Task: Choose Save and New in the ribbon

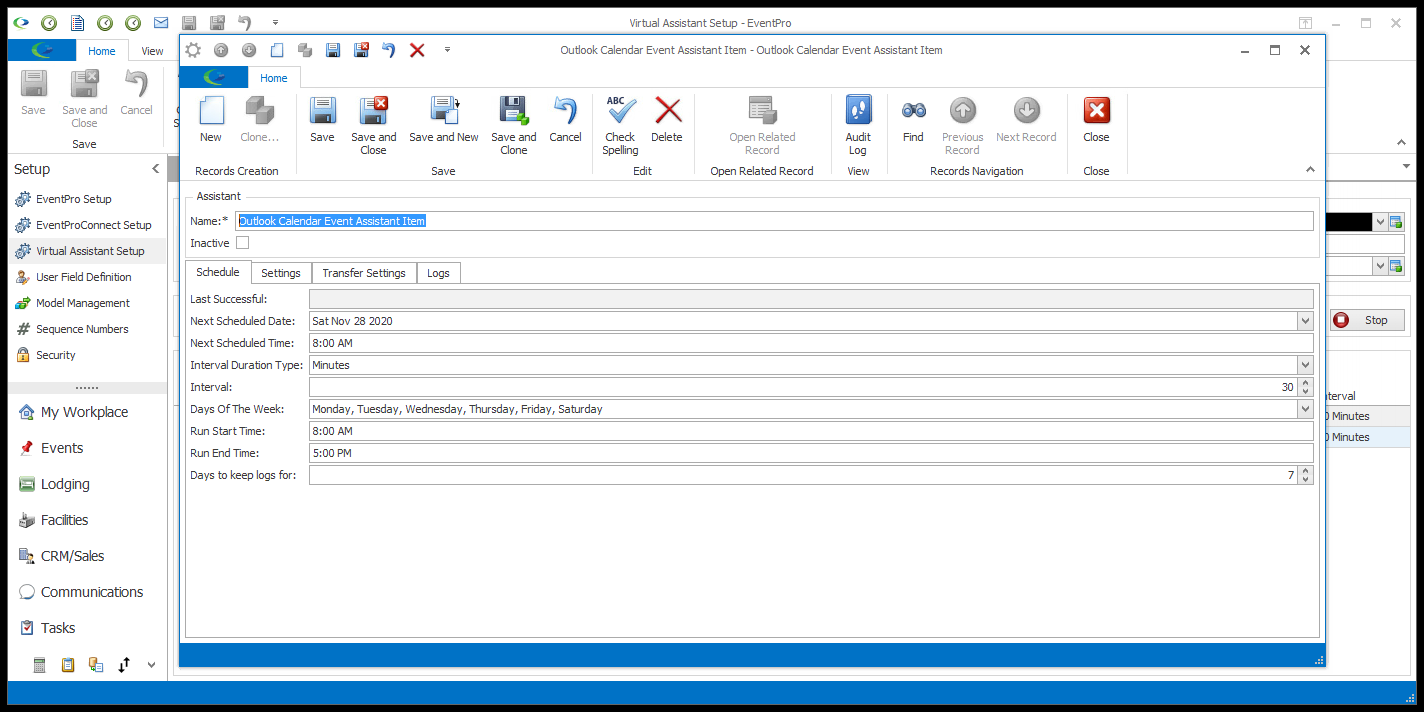Action: click(444, 119)
